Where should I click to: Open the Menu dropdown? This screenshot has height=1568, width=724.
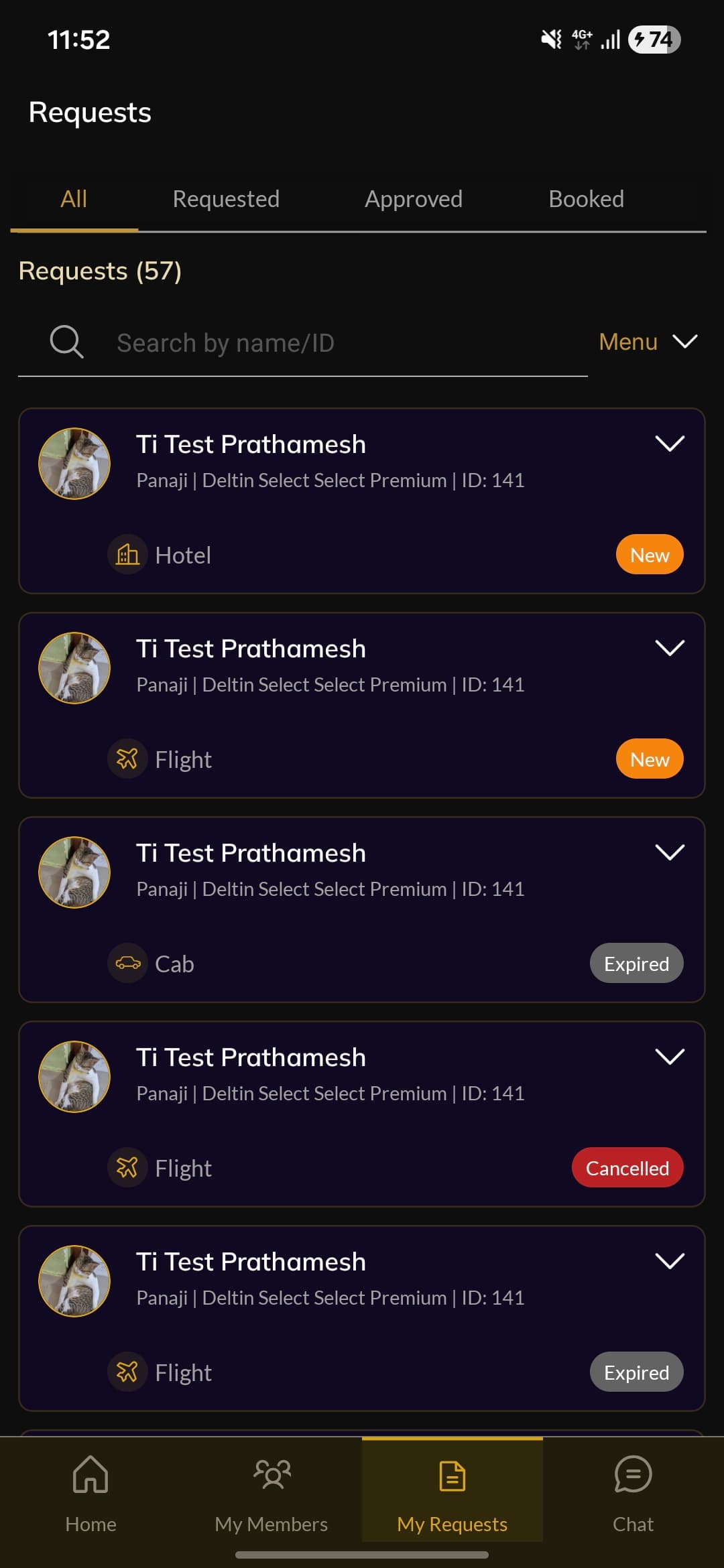648,342
